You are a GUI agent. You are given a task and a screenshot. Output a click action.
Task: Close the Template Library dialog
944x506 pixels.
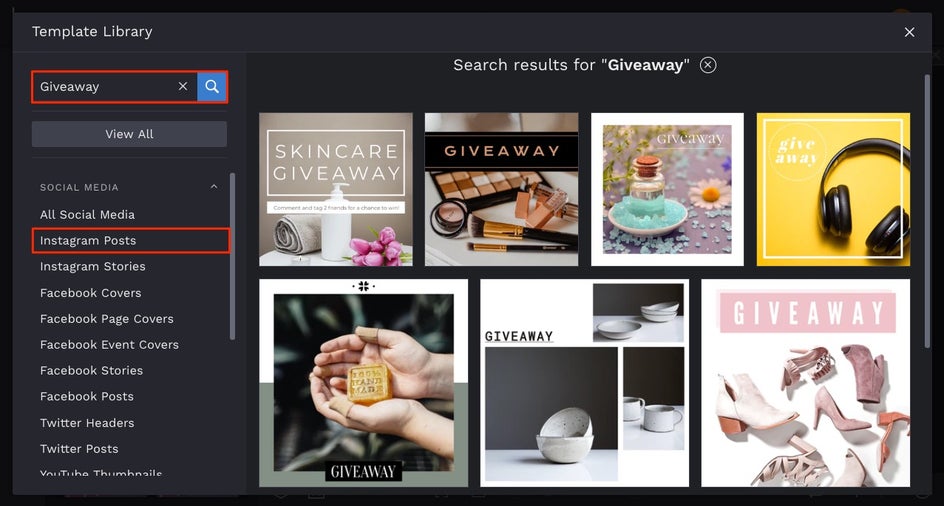pos(909,32)
